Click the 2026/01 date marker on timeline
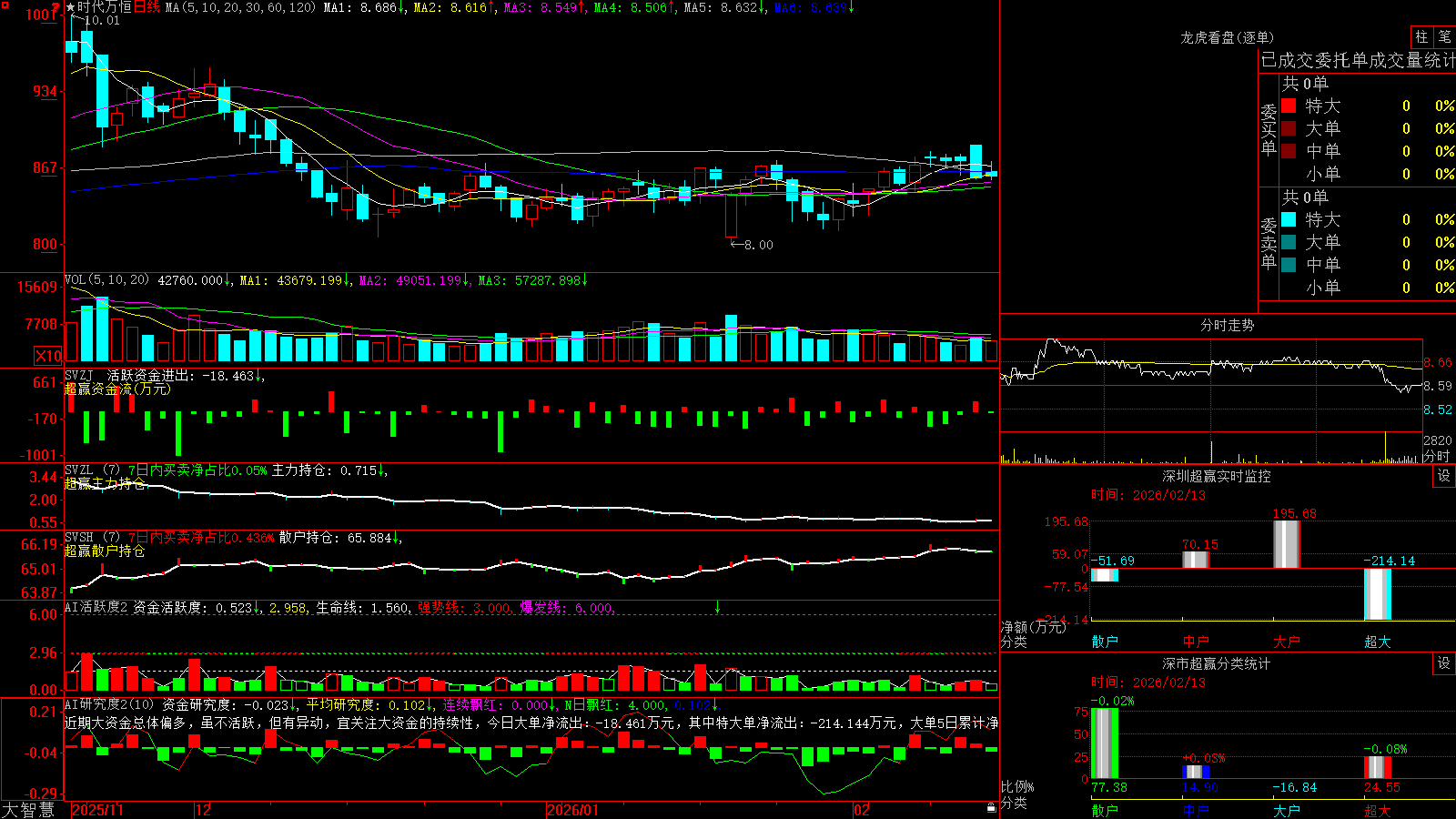The width and height of the screenshot is (1456, 819). click(572, 810)
